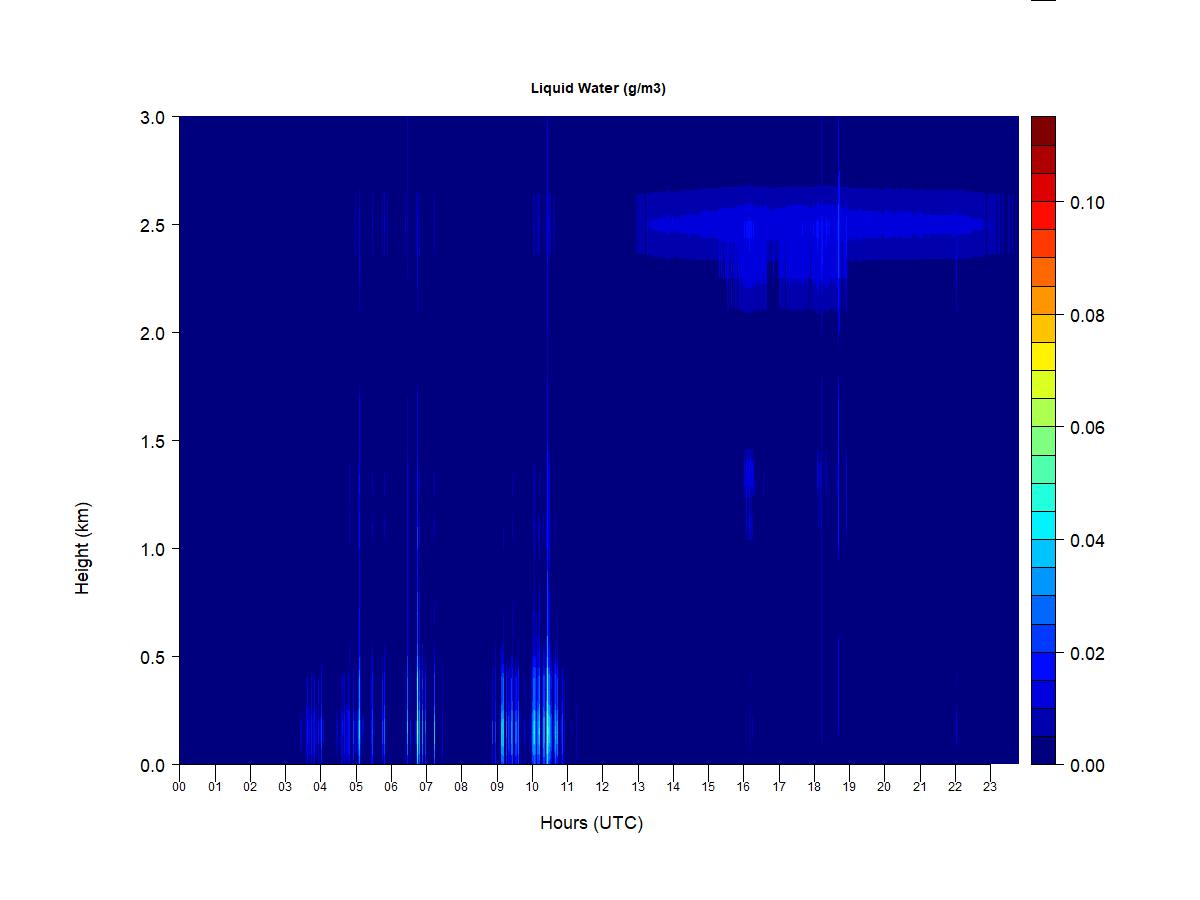Viewport: 1200px width, 900px height.
Task: Click the Liquid Water (g/m3) chart title
Action: pyautogui.click(x=598, y=88)
